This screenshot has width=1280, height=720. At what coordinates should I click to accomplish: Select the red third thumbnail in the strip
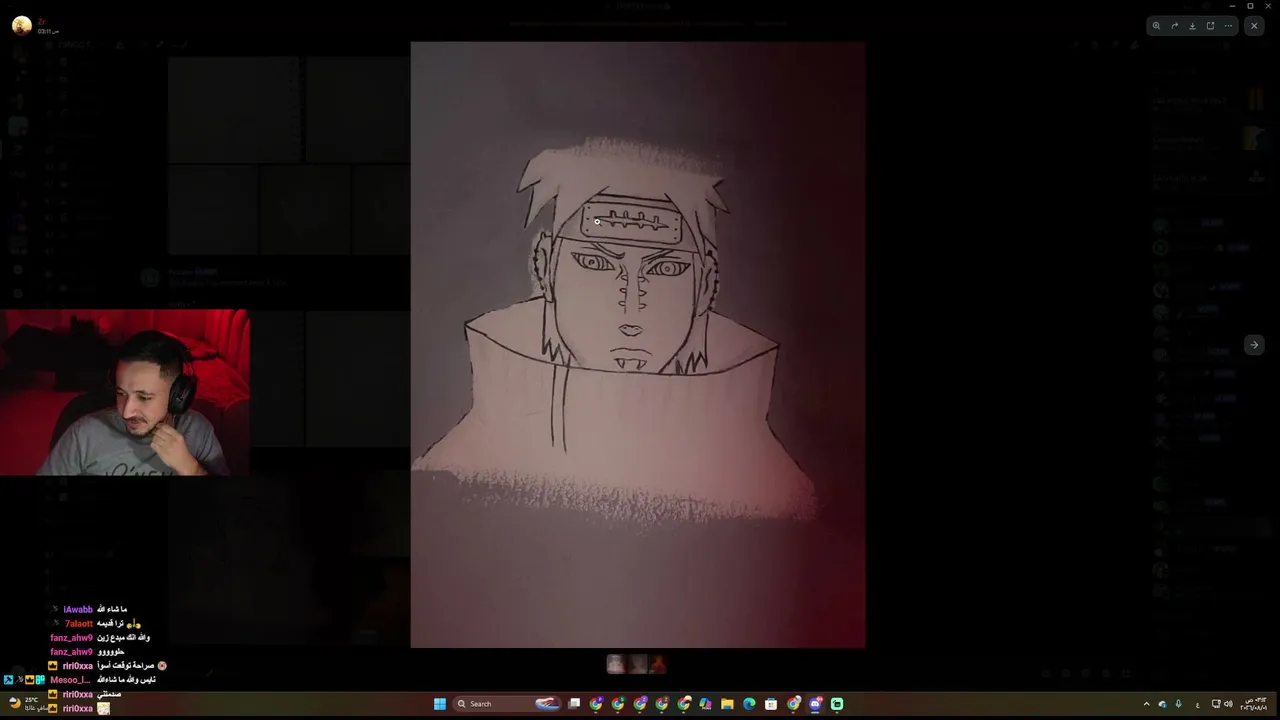point(657,664)
